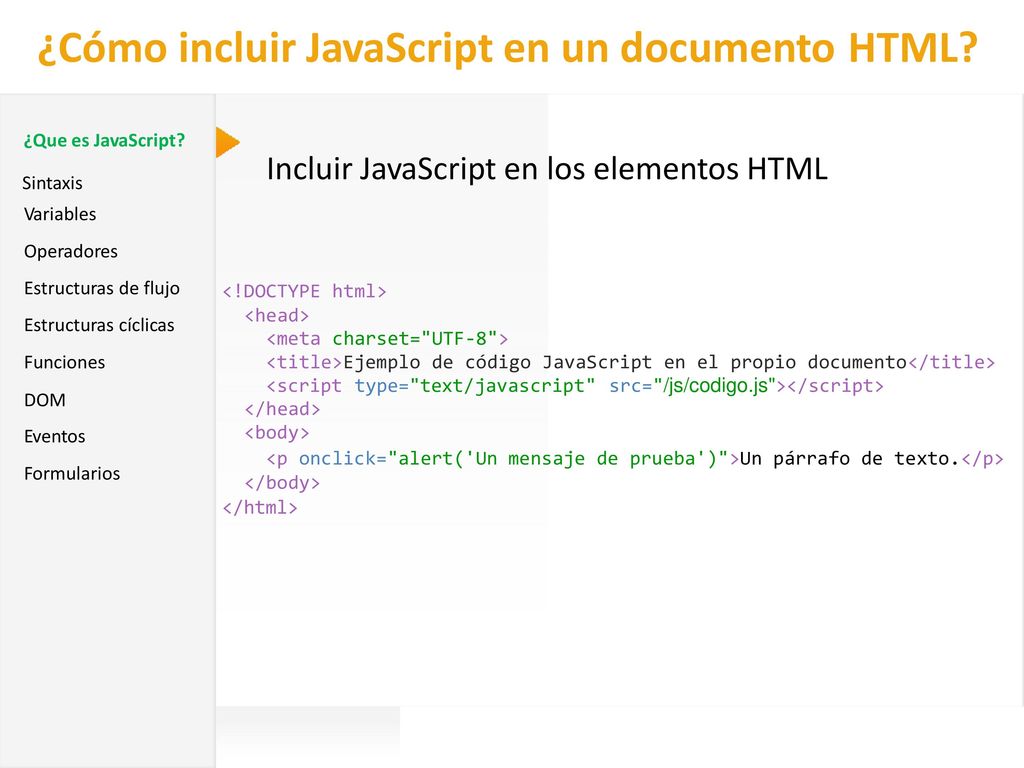Screen dimensions: 1024x768
Task: Click the opening <body> tag
Action: pos(277,433)
